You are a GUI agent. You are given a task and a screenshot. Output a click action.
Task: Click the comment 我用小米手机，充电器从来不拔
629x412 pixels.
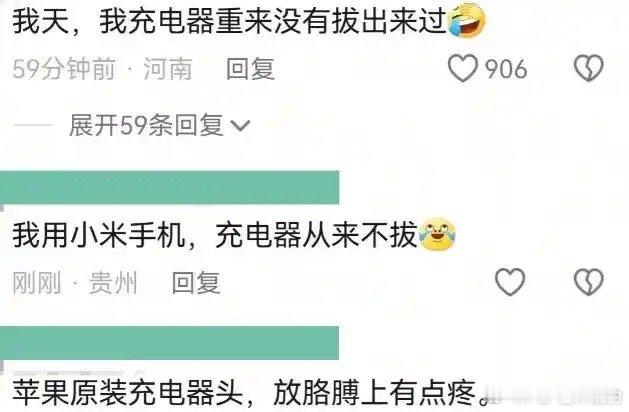[x=215, y=235]
